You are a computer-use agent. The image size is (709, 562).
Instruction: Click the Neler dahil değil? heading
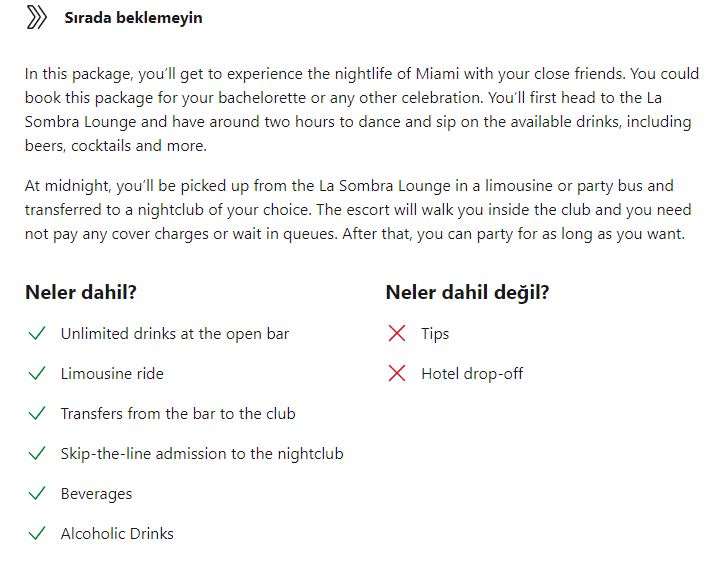(468, 292)
